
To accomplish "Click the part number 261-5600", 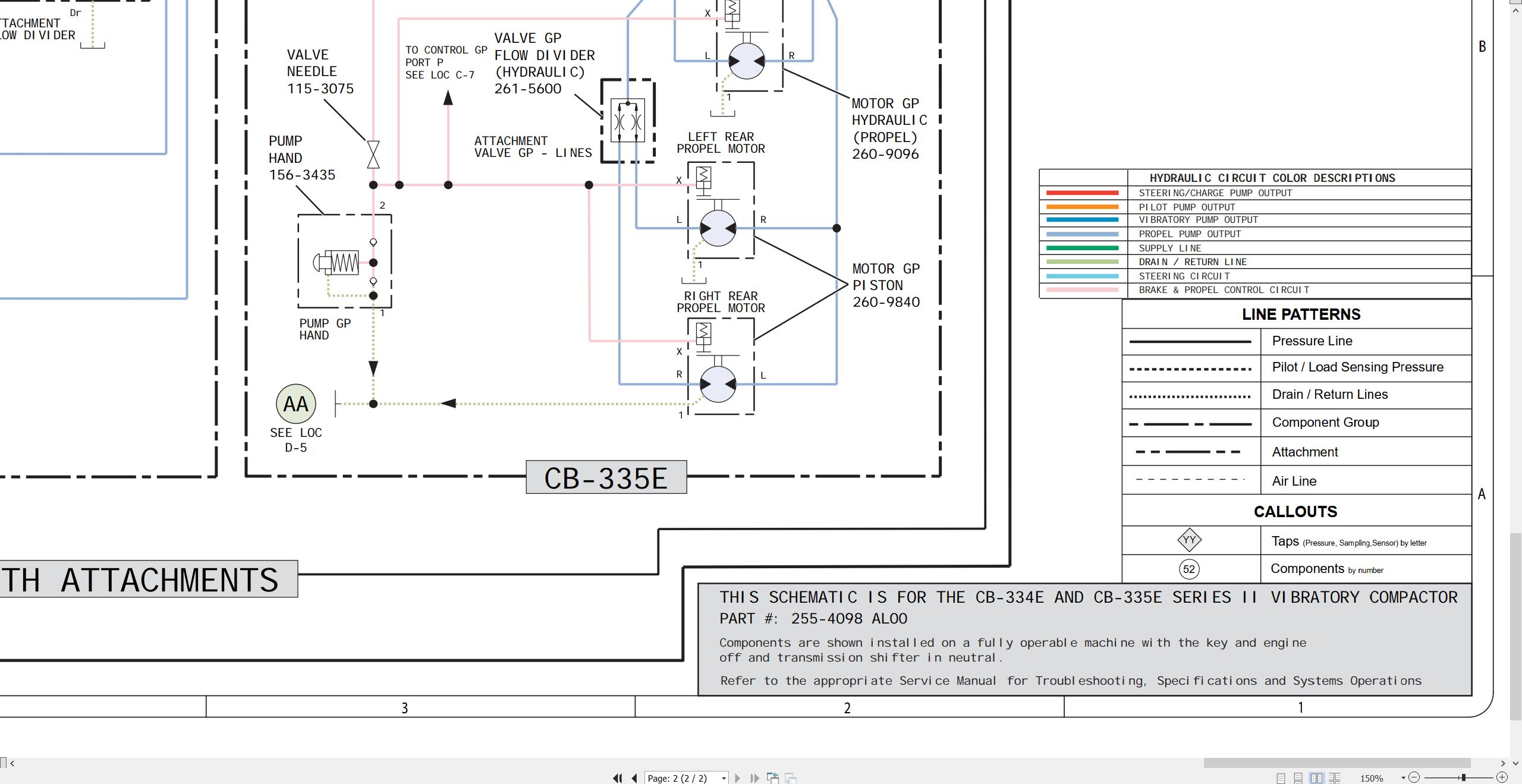I will (x=528, y=89).
